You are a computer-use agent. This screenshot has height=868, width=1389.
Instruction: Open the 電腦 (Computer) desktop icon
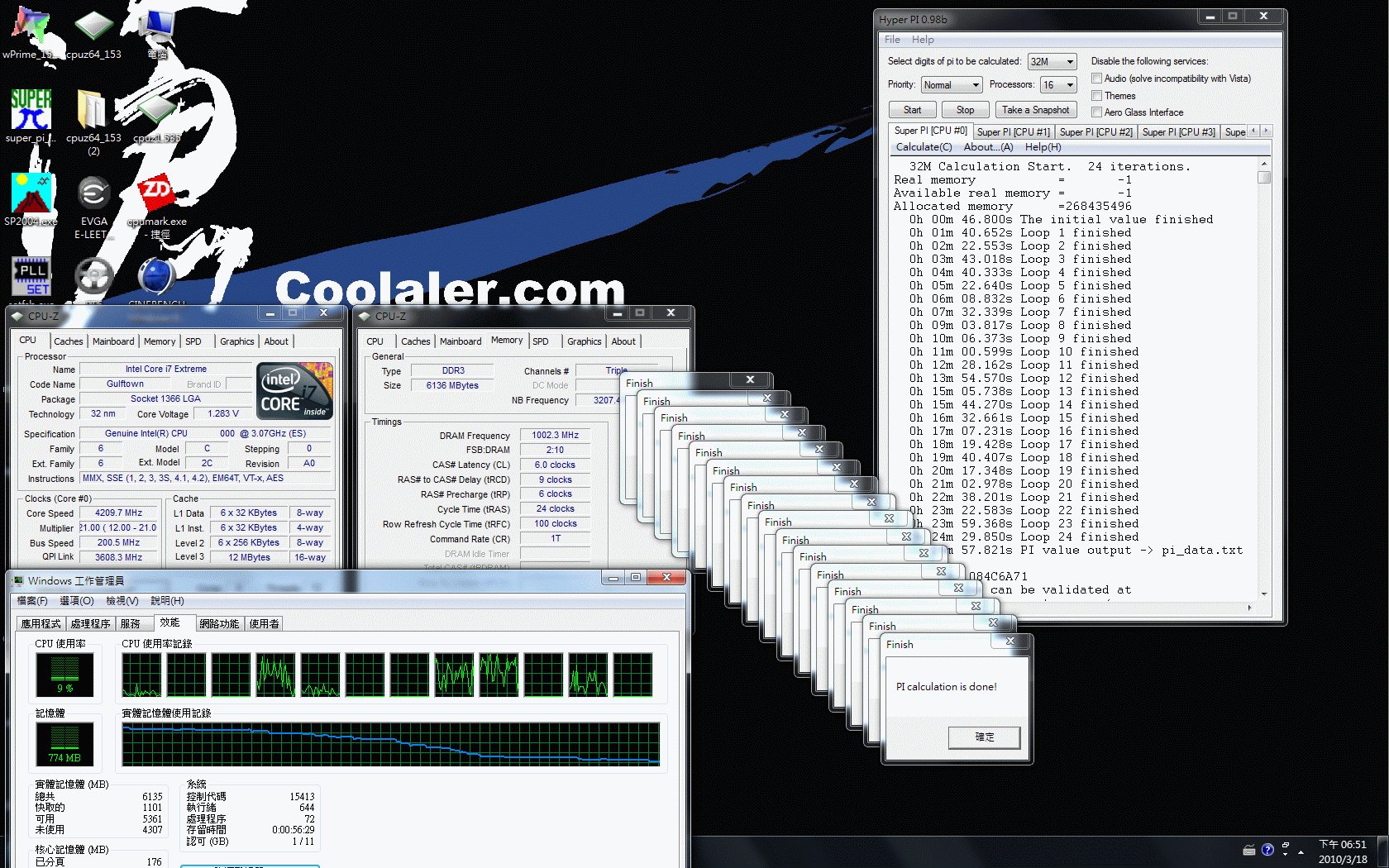pos(156,33)
